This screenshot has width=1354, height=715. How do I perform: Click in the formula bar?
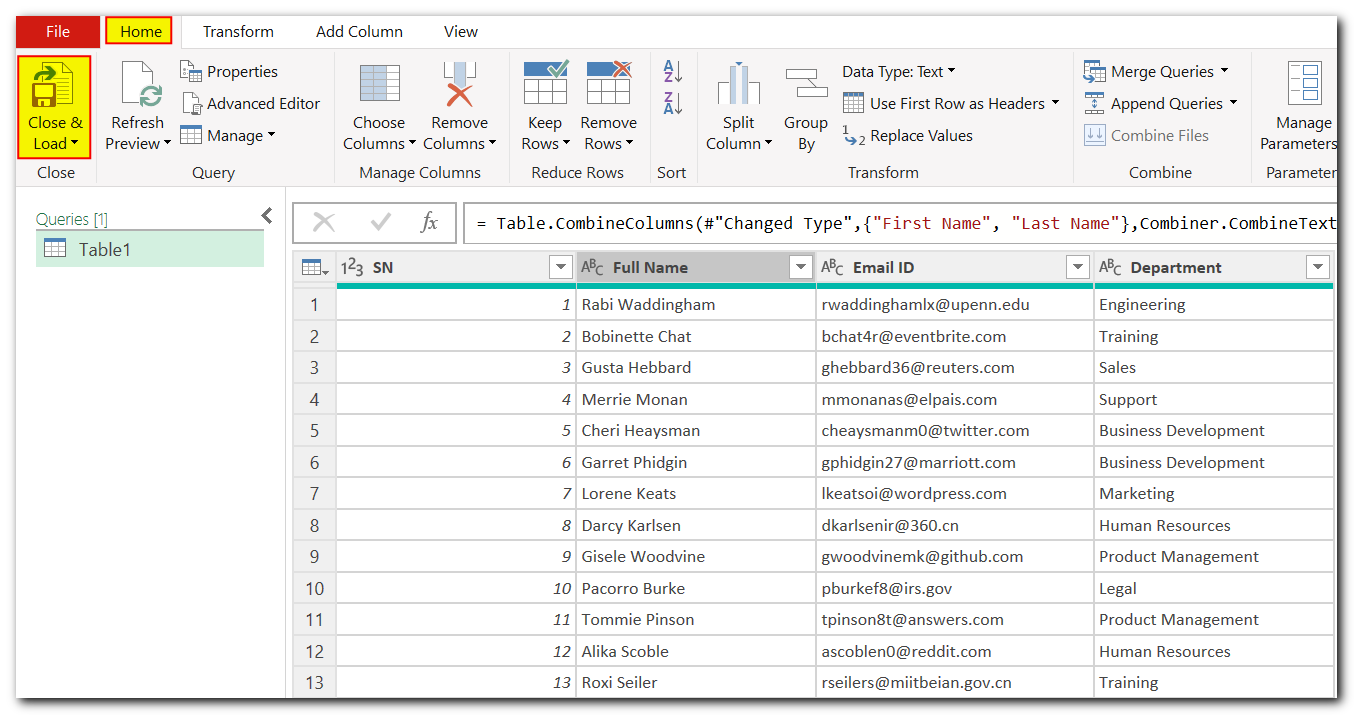(900, 223)
